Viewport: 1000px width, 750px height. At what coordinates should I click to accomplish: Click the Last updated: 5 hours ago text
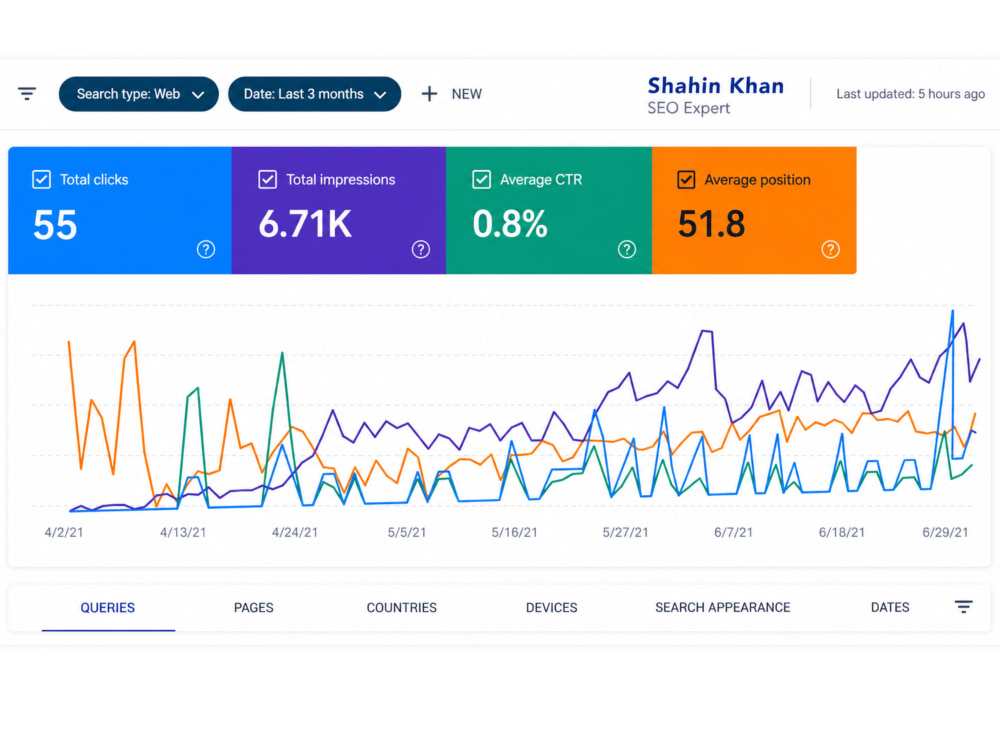pos(911,94)
